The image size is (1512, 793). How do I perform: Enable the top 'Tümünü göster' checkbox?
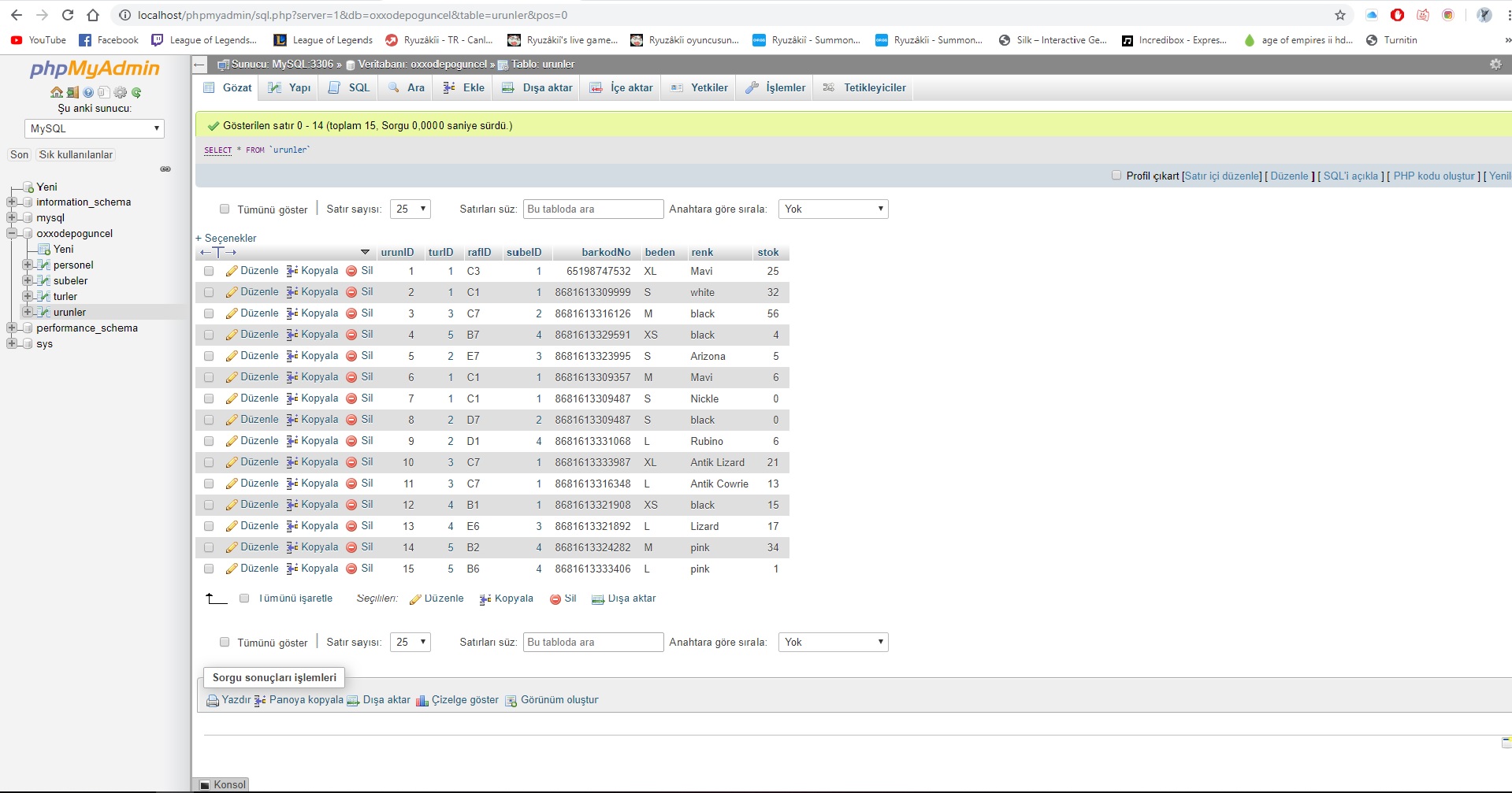(x=225, y=209)
